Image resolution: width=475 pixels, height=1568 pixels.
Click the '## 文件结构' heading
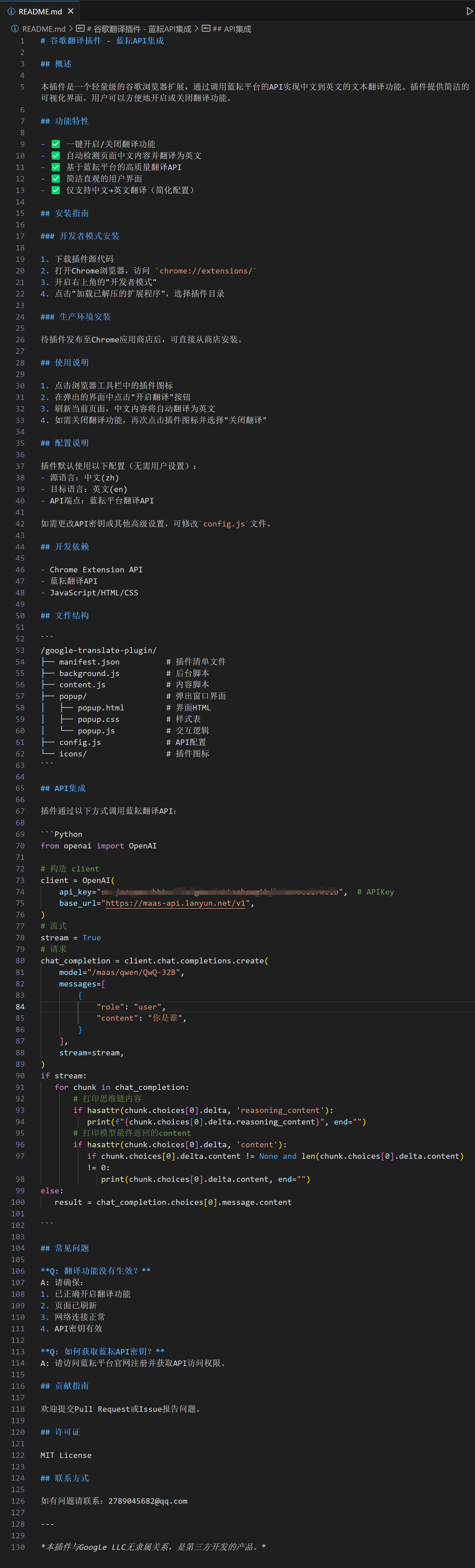click(65, 615)
